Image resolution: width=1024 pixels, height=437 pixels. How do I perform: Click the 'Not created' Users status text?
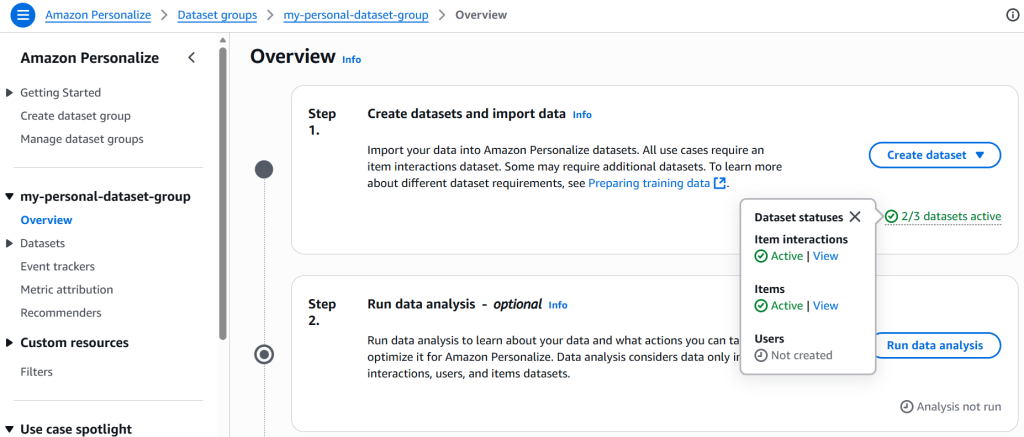801,355
